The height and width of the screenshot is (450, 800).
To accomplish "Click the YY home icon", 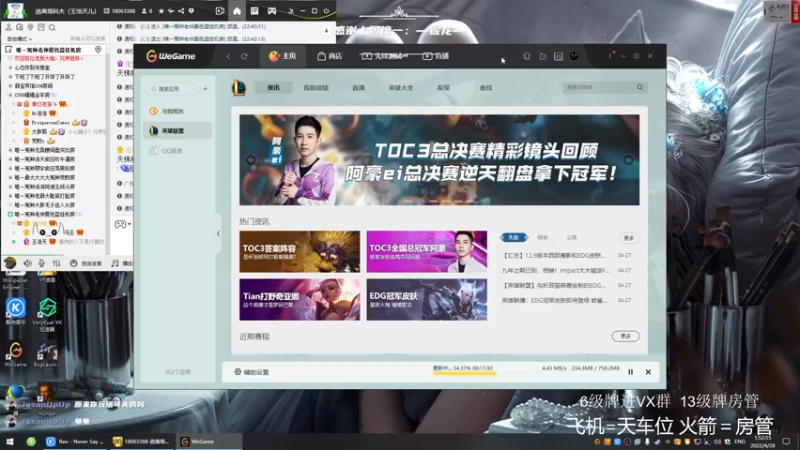I will coord(237,11).
